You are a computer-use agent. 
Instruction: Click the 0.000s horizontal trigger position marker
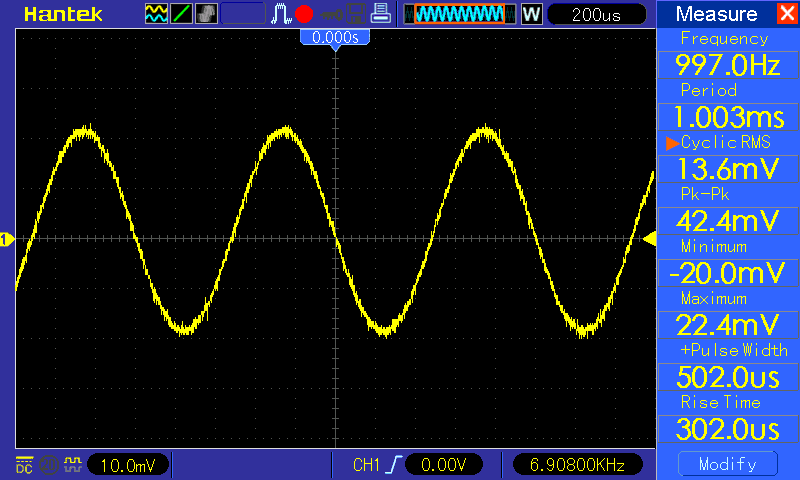[x=336, y=36]
